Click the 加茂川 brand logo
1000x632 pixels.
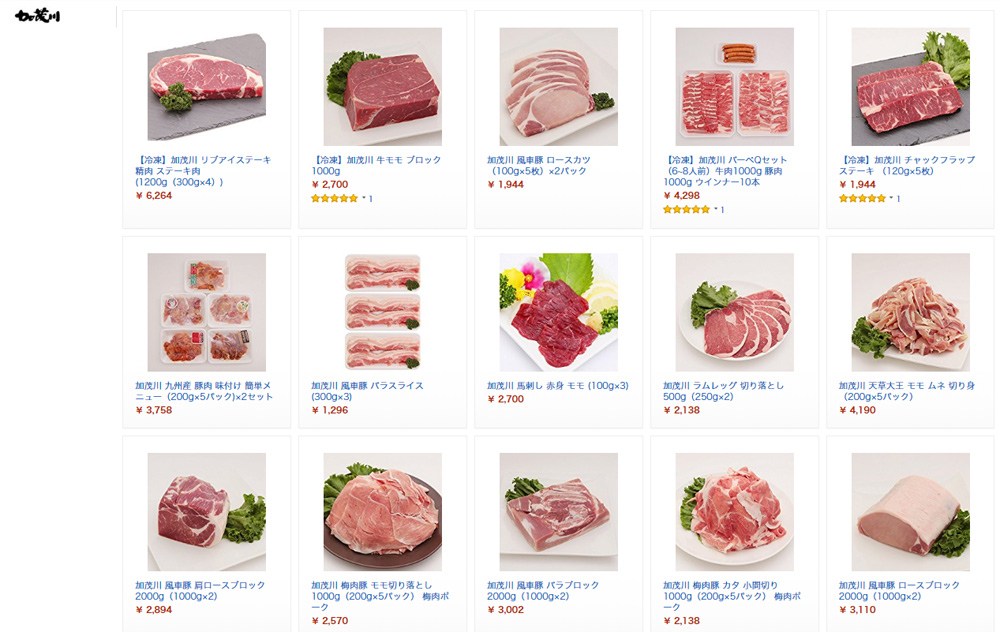pos(38,16)
